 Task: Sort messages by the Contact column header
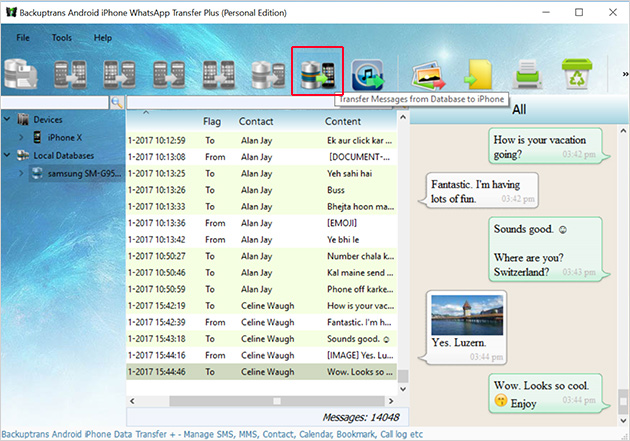pyautogui.click(x=256, y=121)
